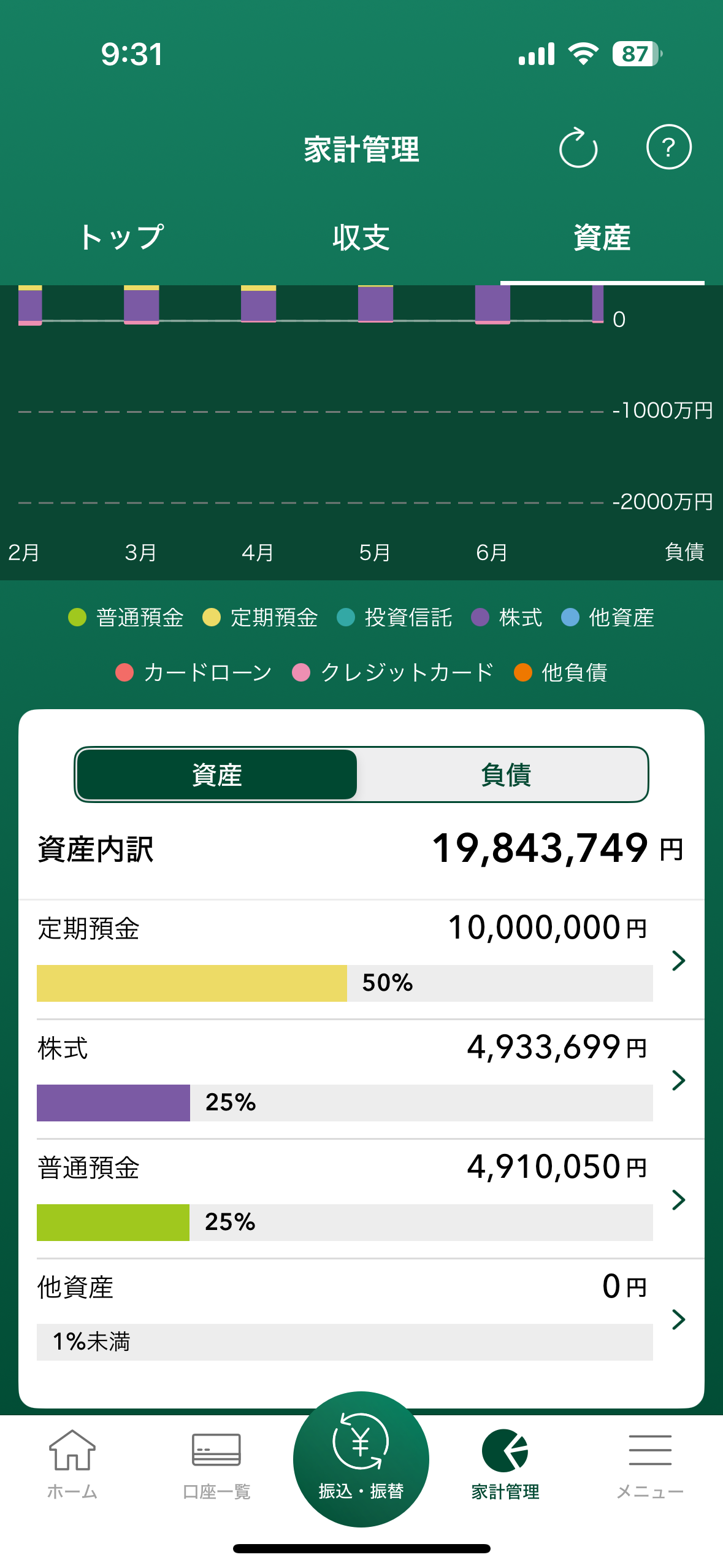Tap the 5月 purple chart bar
The width and height of the screenshot is (723, 1568).
[375, 304]
